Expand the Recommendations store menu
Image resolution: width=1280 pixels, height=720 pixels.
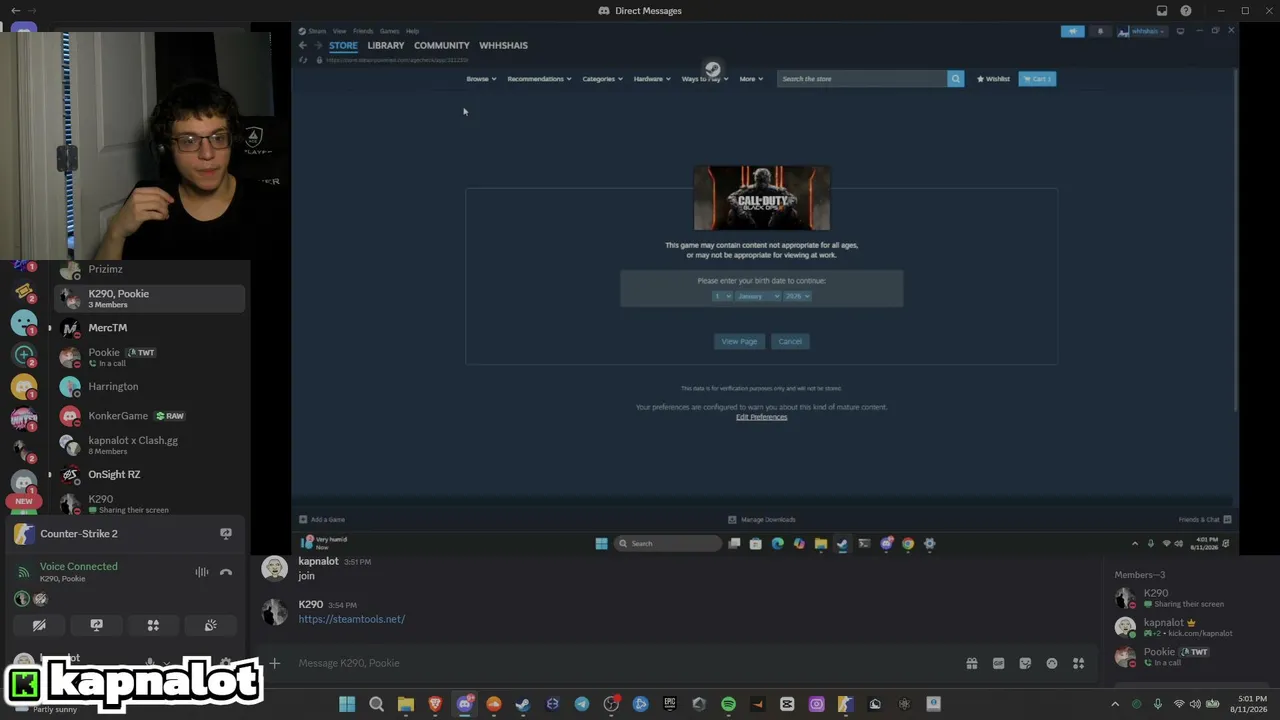(x=539, y=79)
